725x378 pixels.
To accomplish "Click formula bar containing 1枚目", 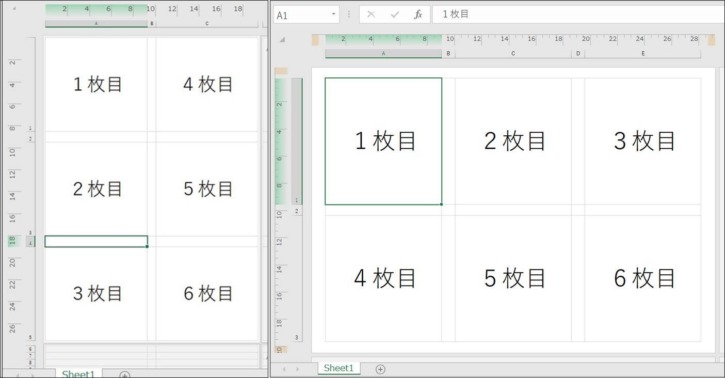I will point(578,14).
